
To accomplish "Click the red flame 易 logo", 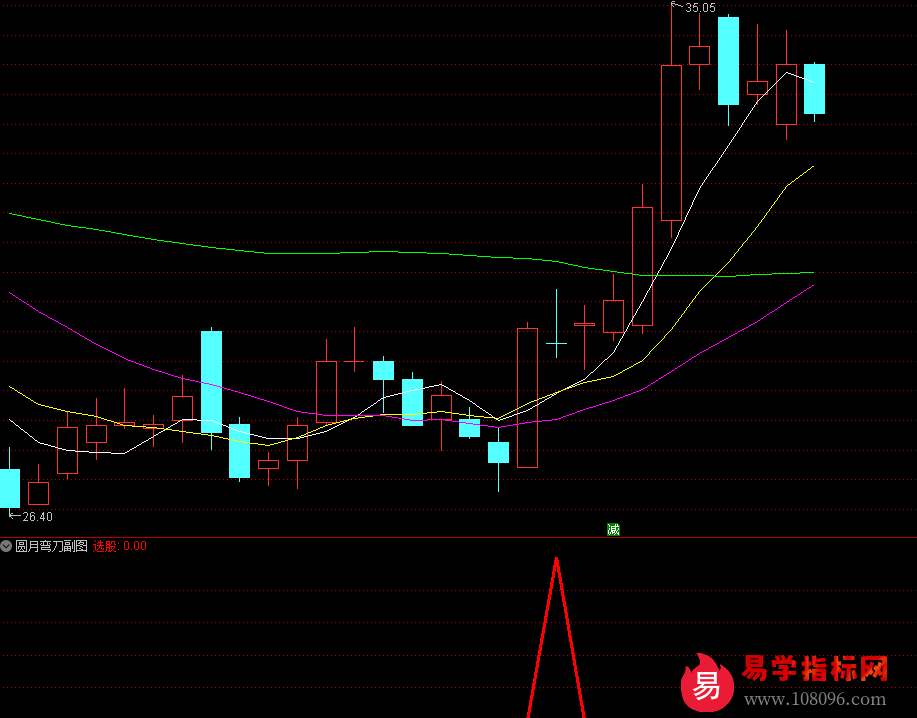I will click(707, 683).
